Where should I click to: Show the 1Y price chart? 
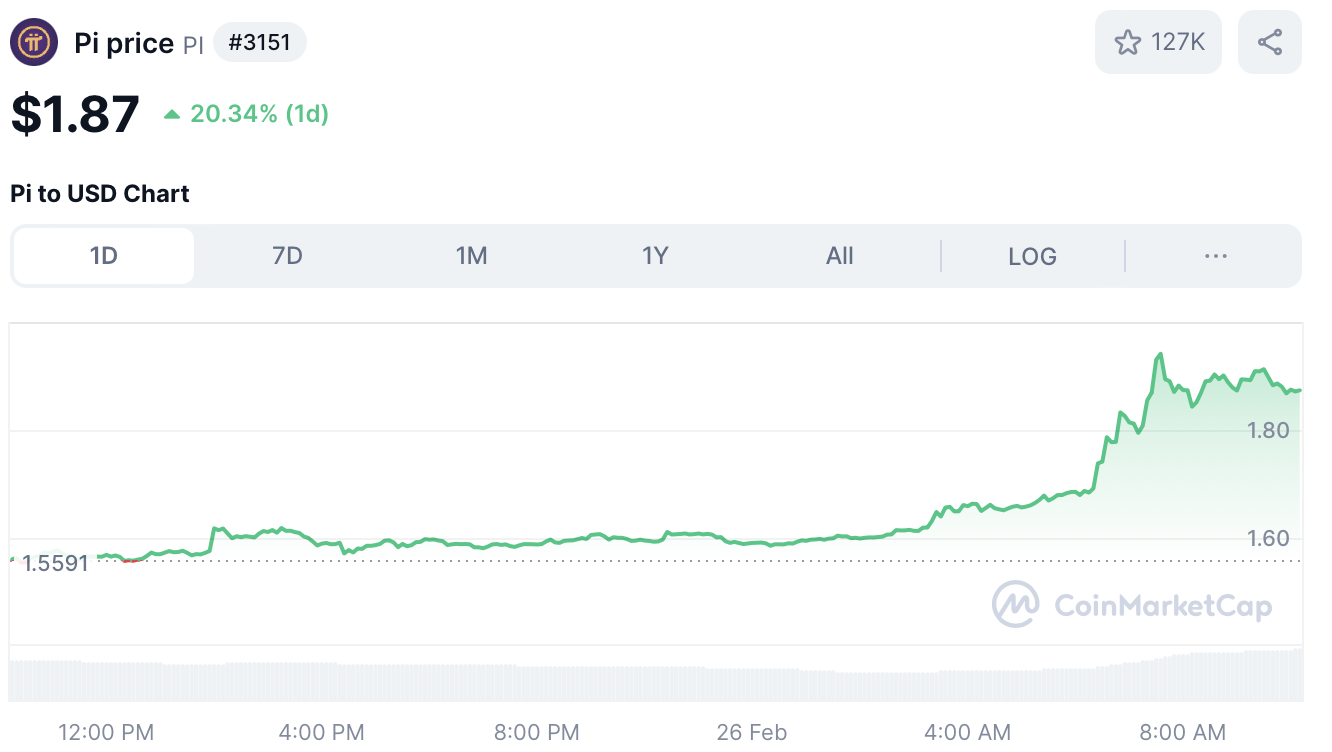[x=655, y=256]
